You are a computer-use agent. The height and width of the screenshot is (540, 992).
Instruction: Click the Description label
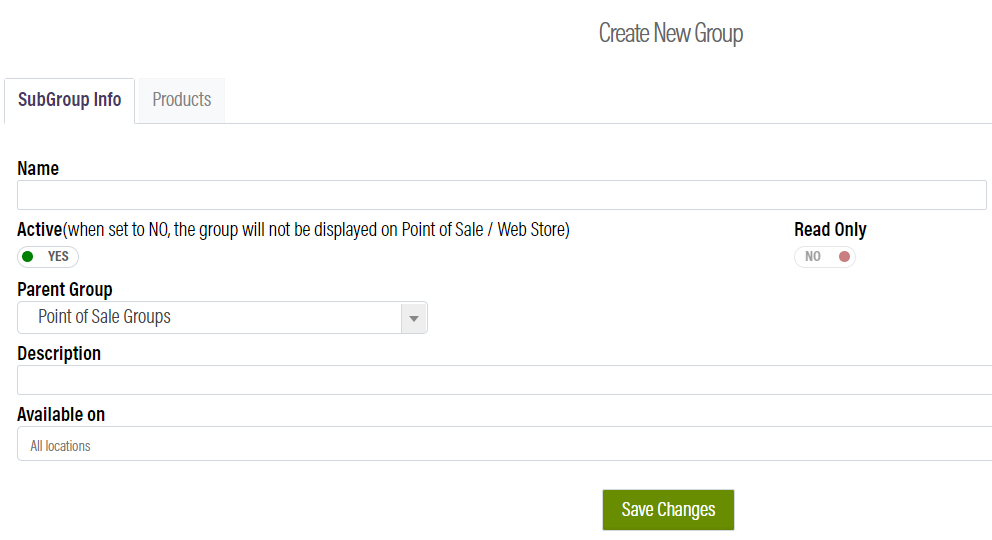point(59,354)
